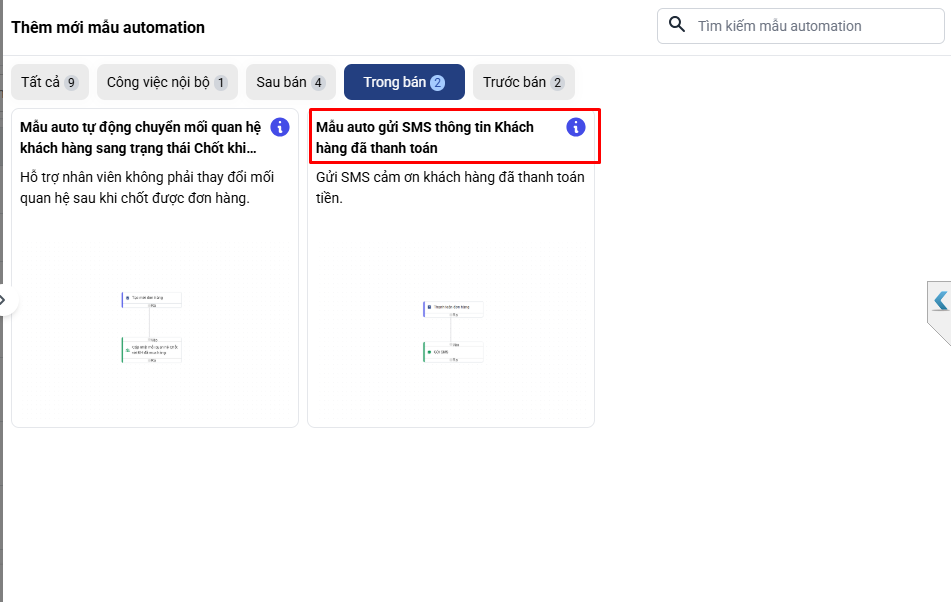Click the top node in the relationship flow preview

click(x=152, y=298)
